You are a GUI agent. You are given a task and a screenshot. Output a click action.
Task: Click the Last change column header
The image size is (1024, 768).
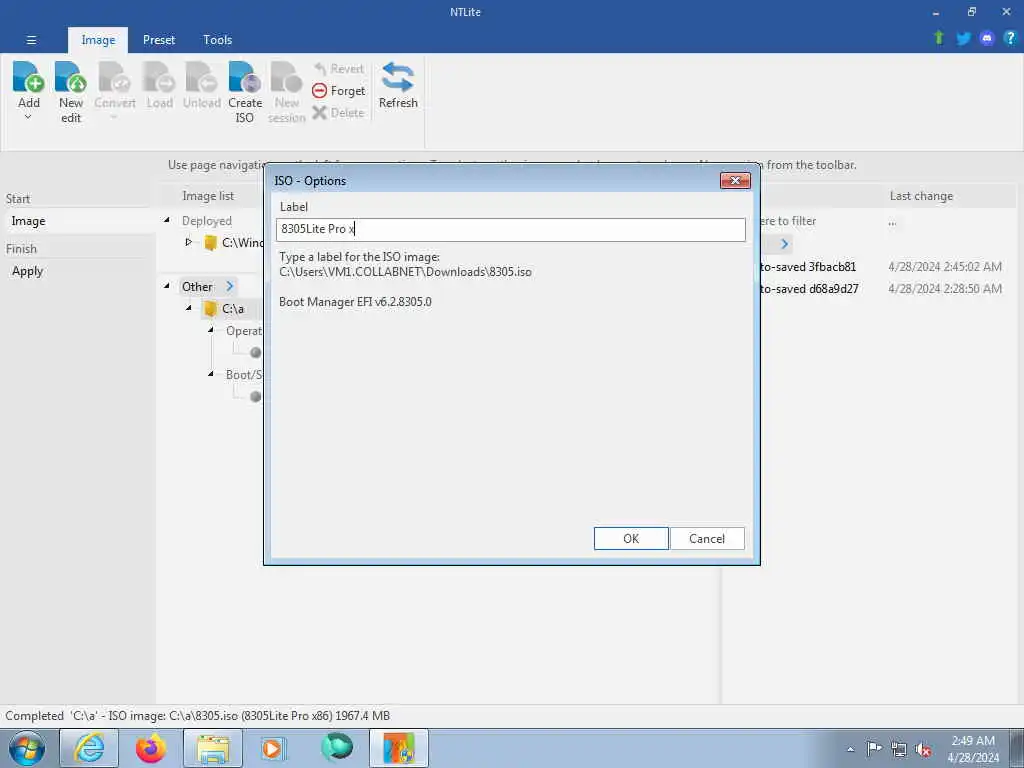click(921, 196)
